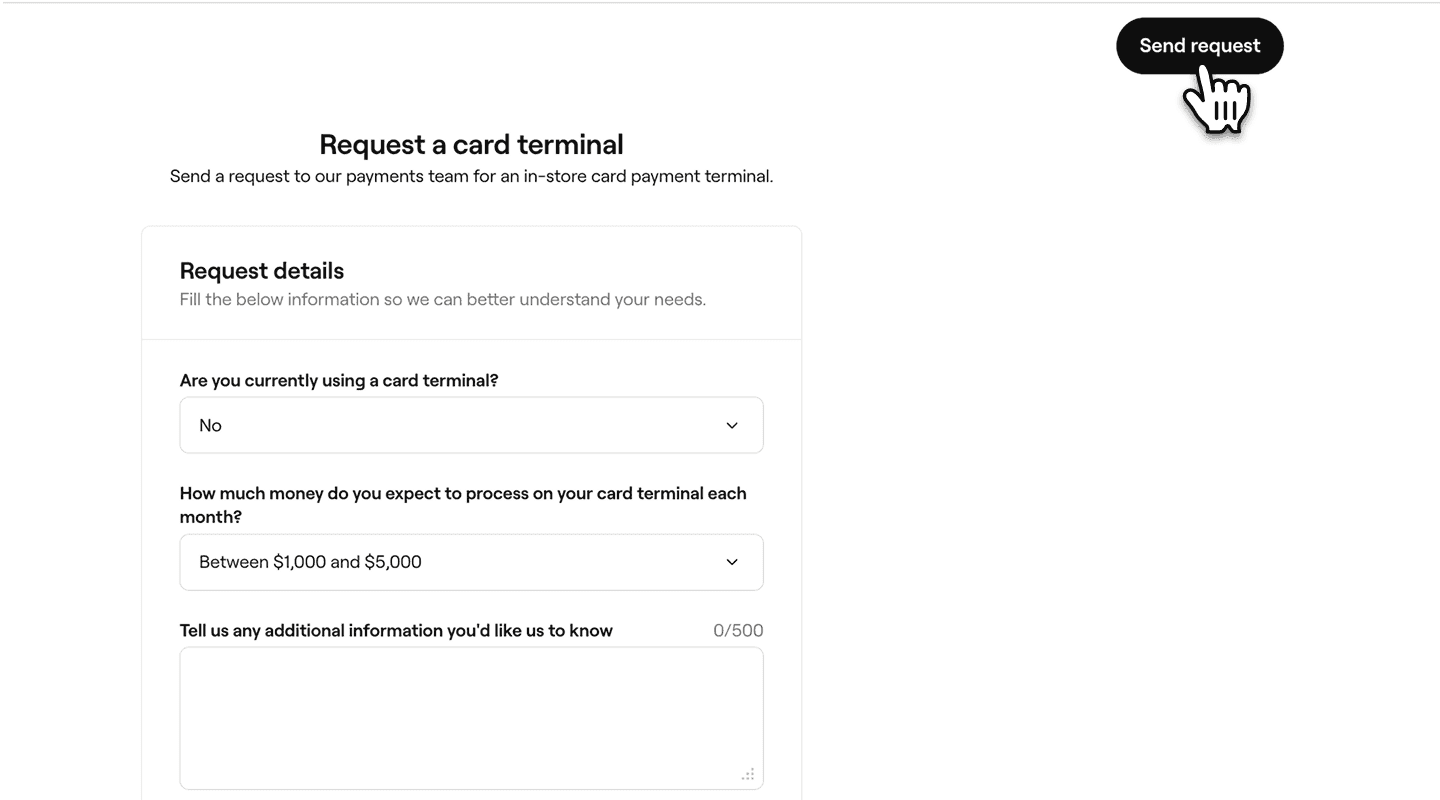The height and width of the screenshot is (800, 1440).
Task: Grab the text area resize handle
Action: coord(748,775)
